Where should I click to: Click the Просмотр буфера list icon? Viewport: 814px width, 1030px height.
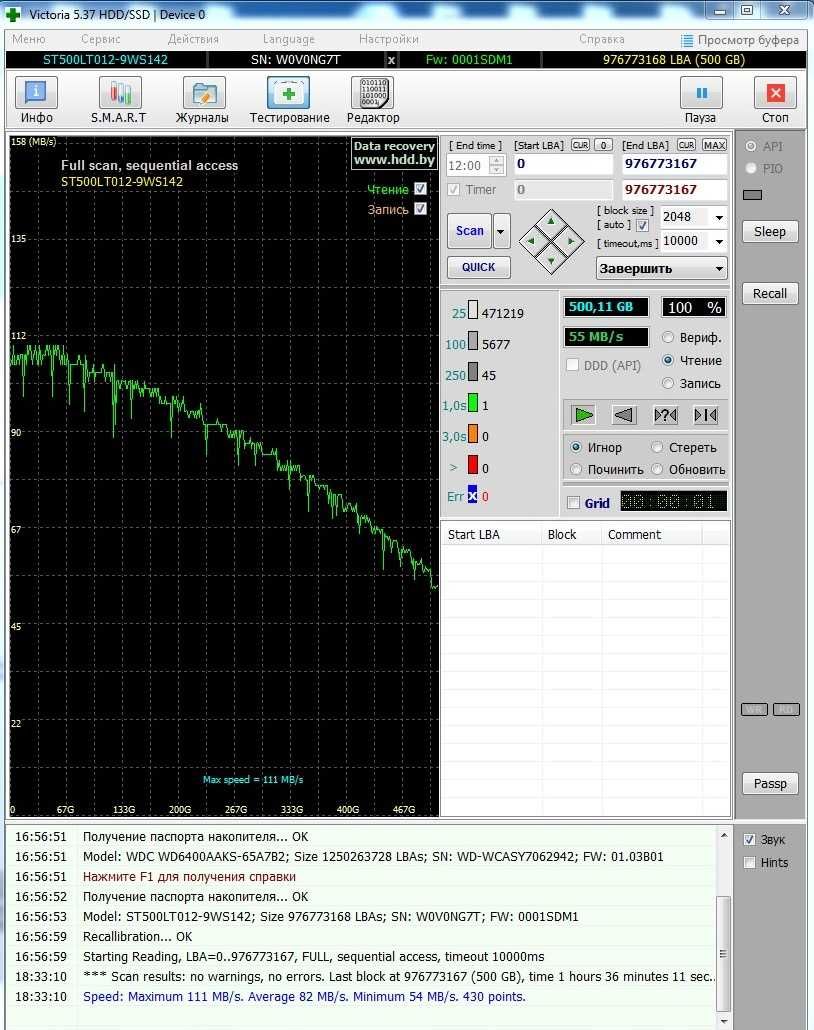pyautogui.click(x=687, y=41)
